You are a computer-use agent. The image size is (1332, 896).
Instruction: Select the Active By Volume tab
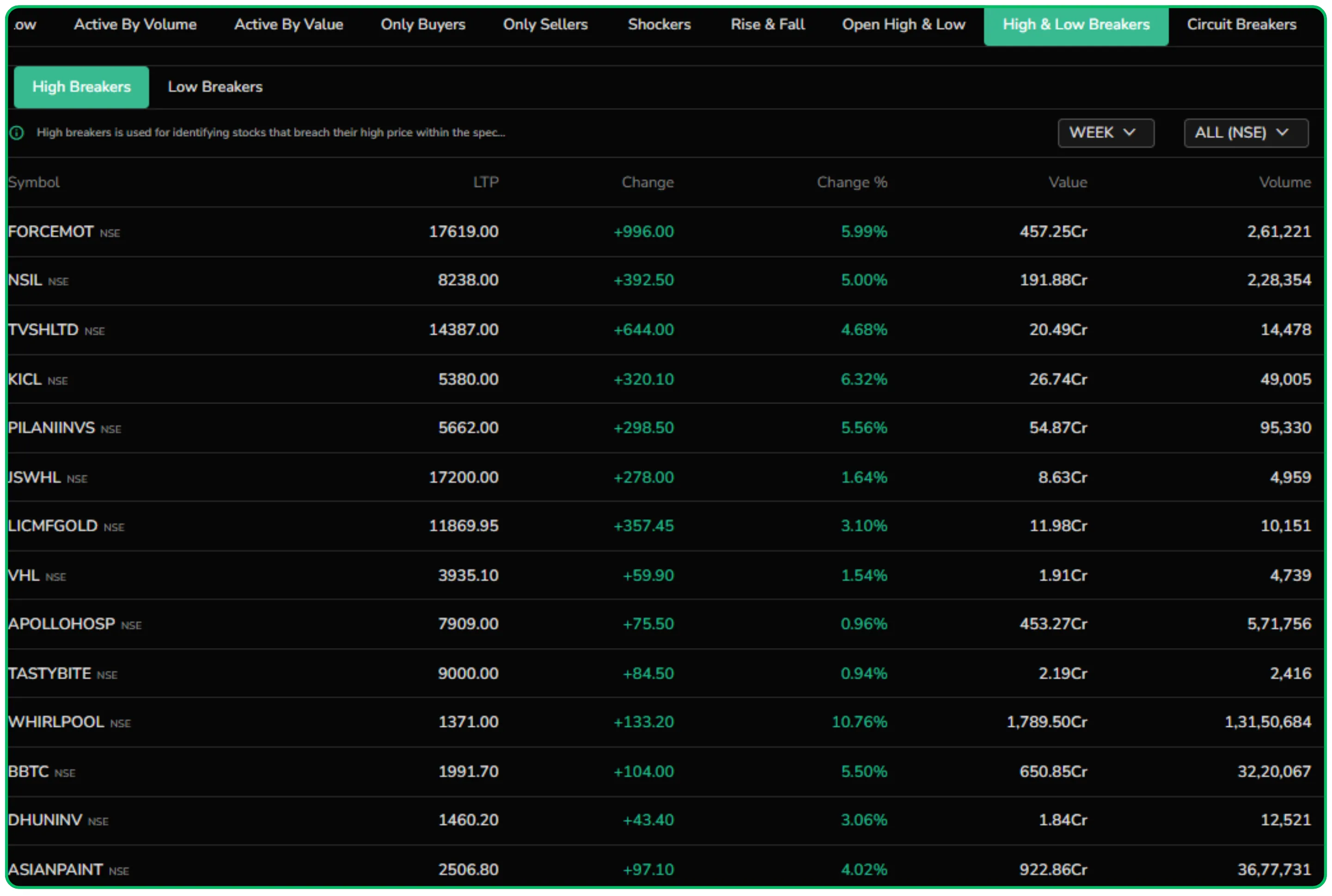pos(135,24)
